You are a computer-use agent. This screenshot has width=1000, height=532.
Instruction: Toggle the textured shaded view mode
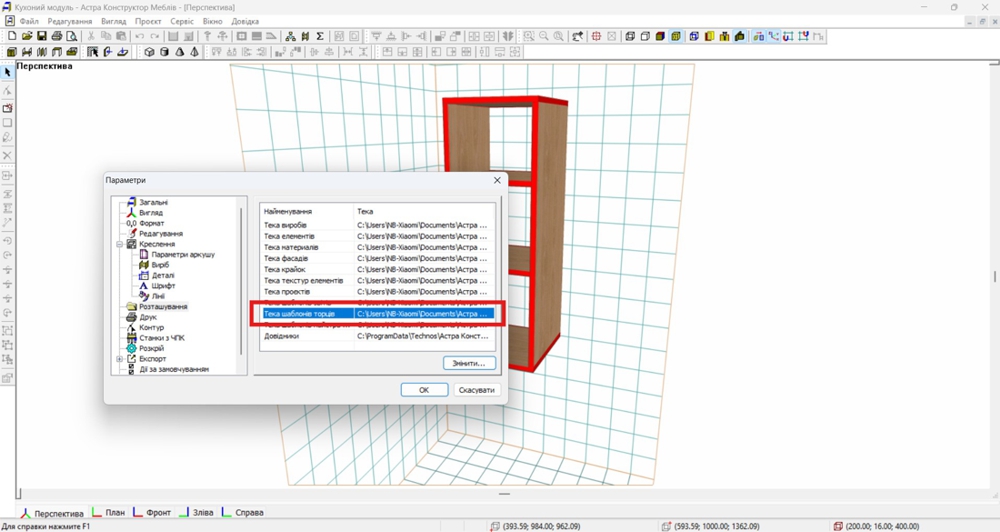(x=675, y=36)
